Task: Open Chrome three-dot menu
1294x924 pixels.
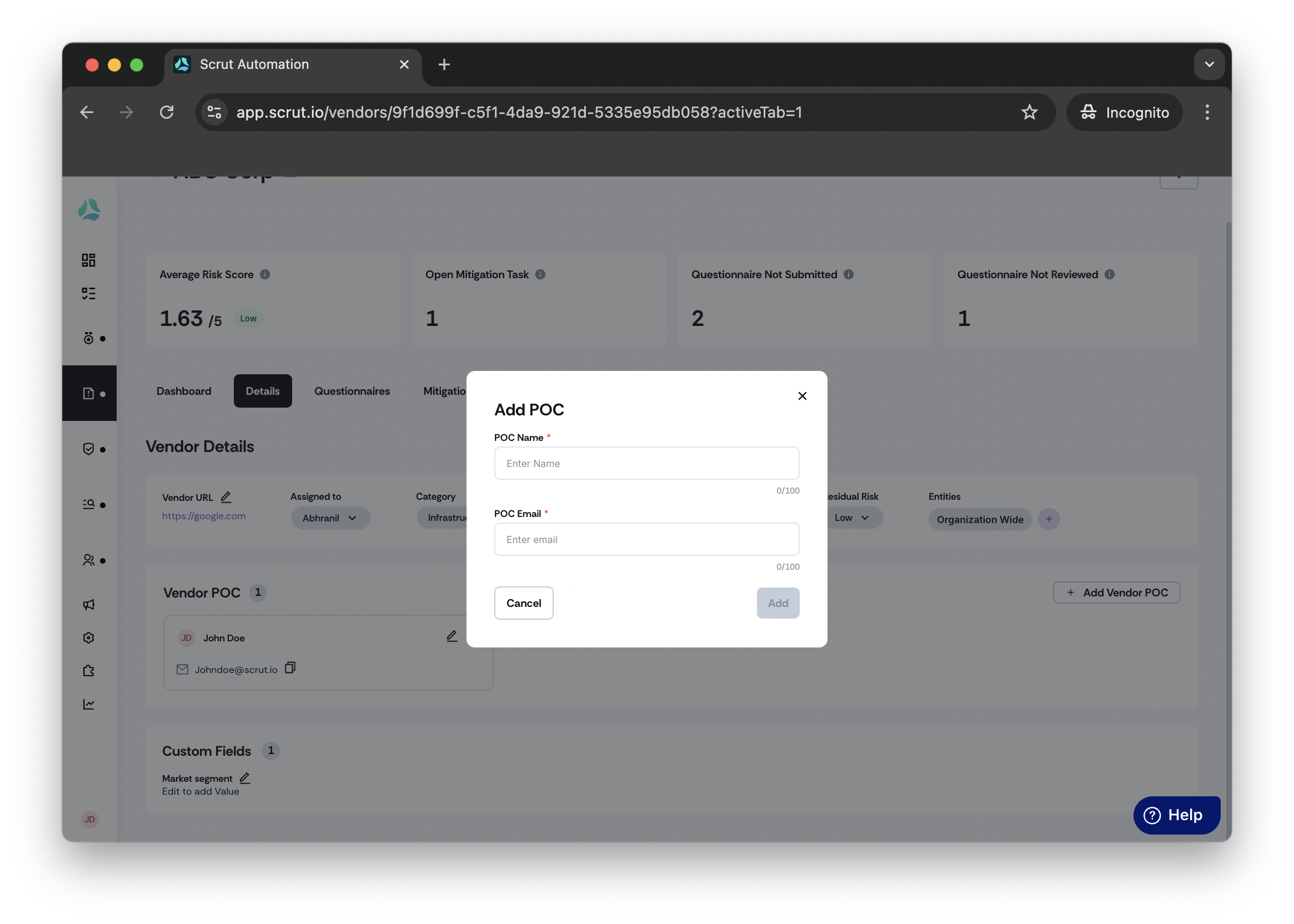Action: [x=1207, y=112]
